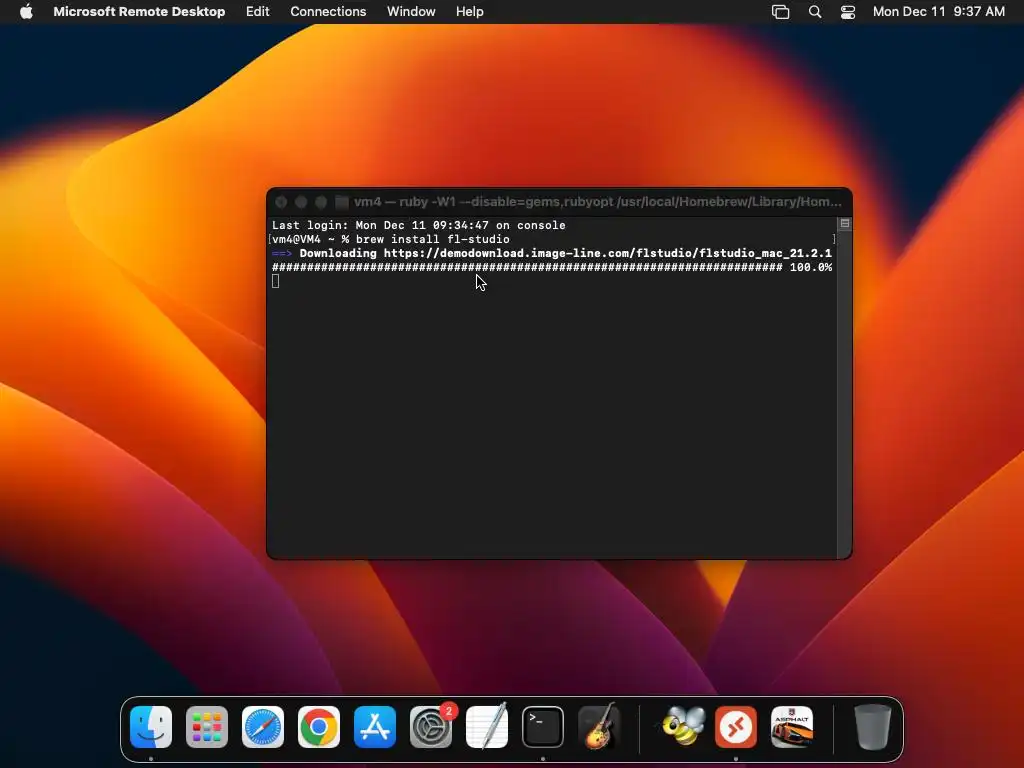Screen dimensions: 1024x768
Task: Open Launchpad from the dock
Action: click(207, 727)
